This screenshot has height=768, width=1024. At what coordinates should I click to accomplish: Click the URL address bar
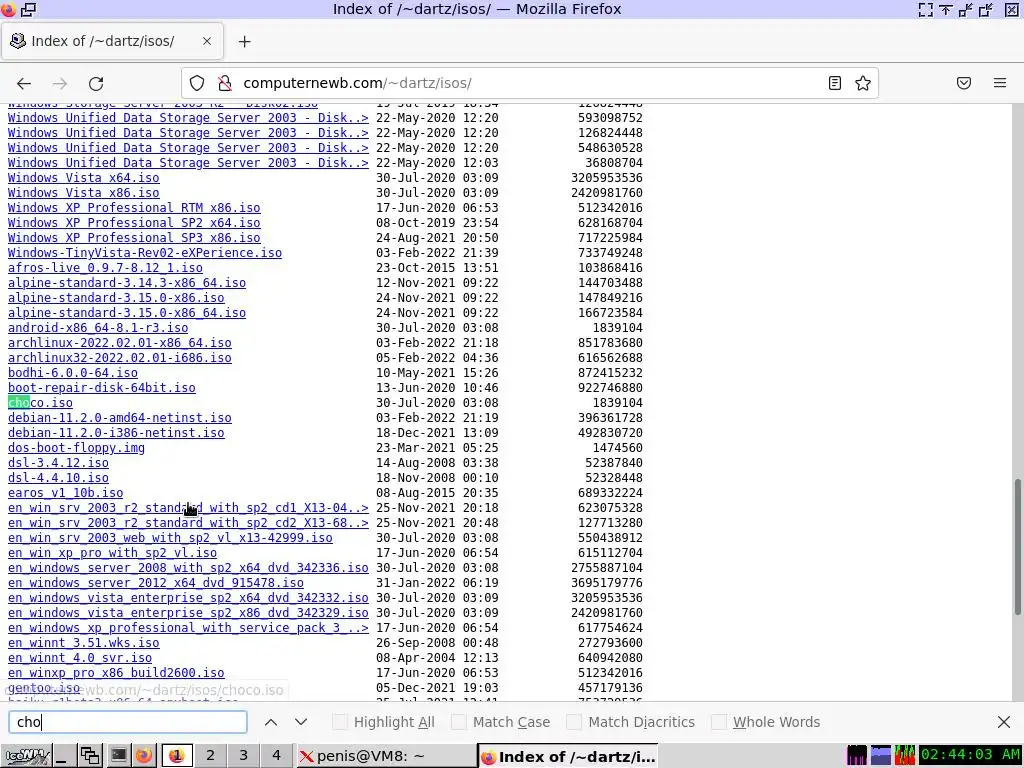tap(529, 83)
